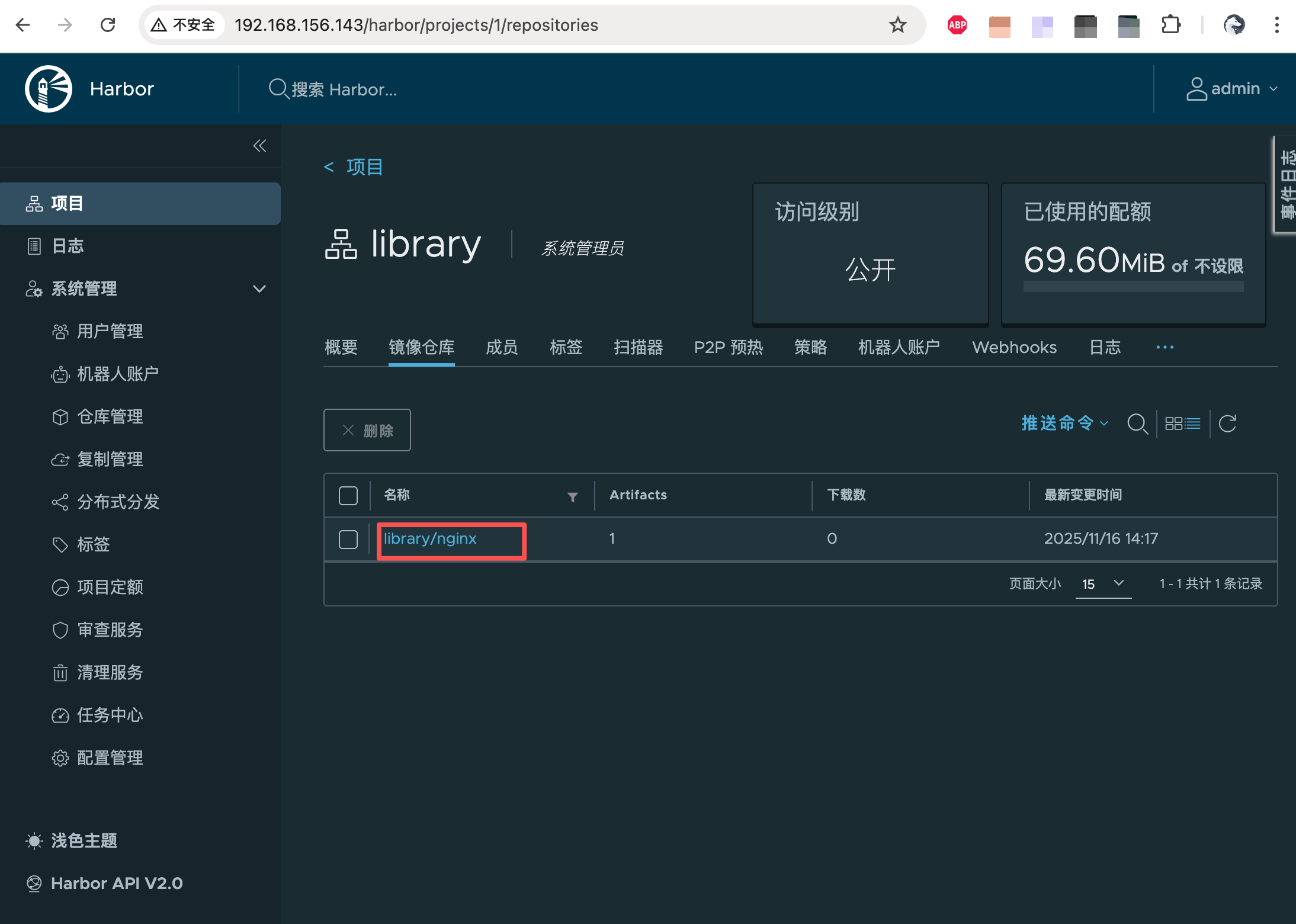Image resolution: width=1296 pixels, height=924 pixels.
Task: Collapse the 系统管理 sidebar section
Action: pyautogui.click(x=259, y=289)
